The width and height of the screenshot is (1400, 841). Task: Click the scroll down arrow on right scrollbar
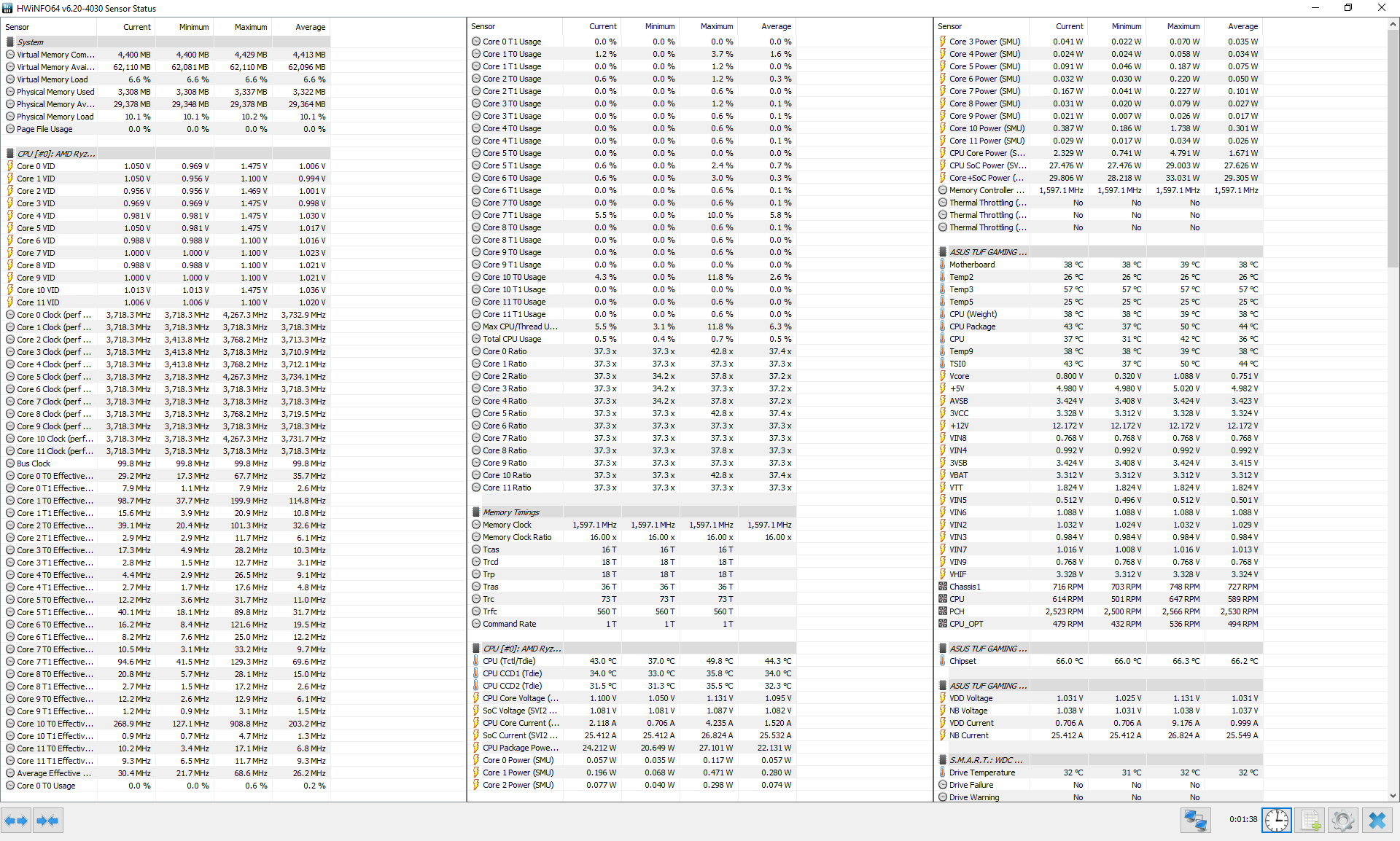1393,796
